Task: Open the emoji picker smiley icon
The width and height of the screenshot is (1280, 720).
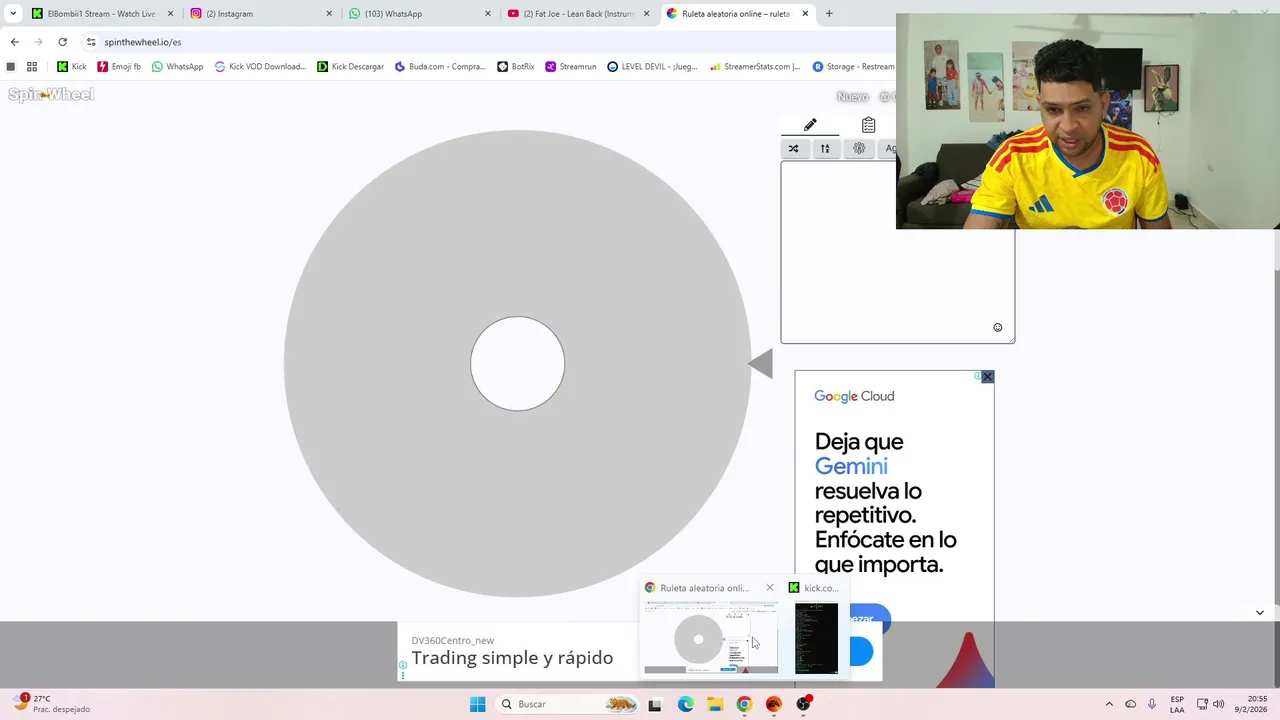Action: (x=997, y=327)
